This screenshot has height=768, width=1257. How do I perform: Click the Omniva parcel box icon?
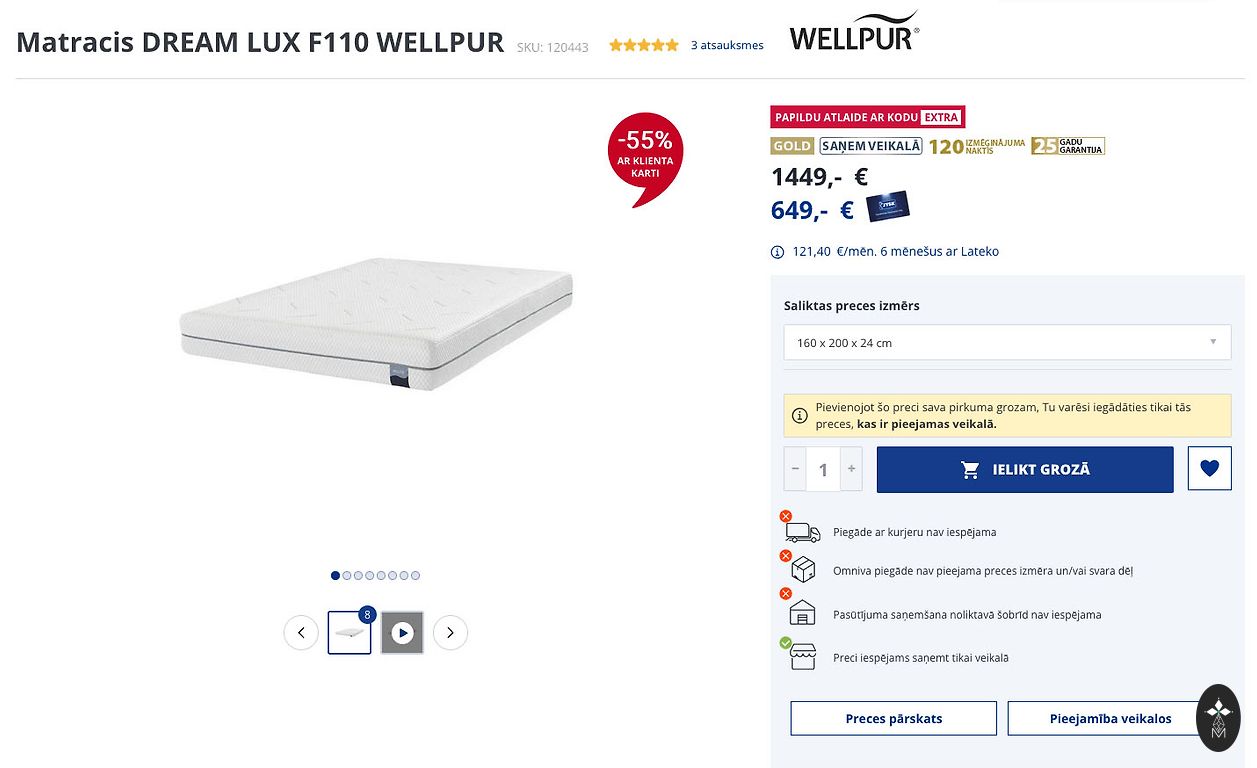click(803, 570)
